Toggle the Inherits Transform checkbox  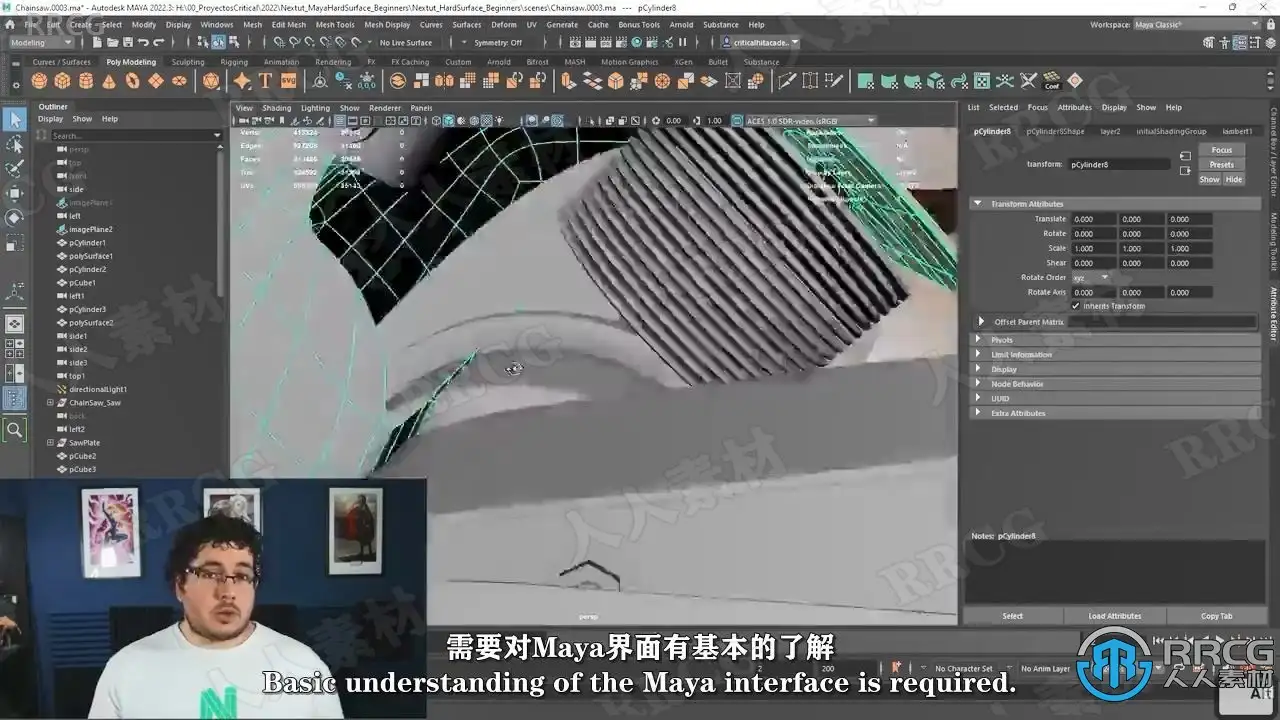pos(1075,306)
